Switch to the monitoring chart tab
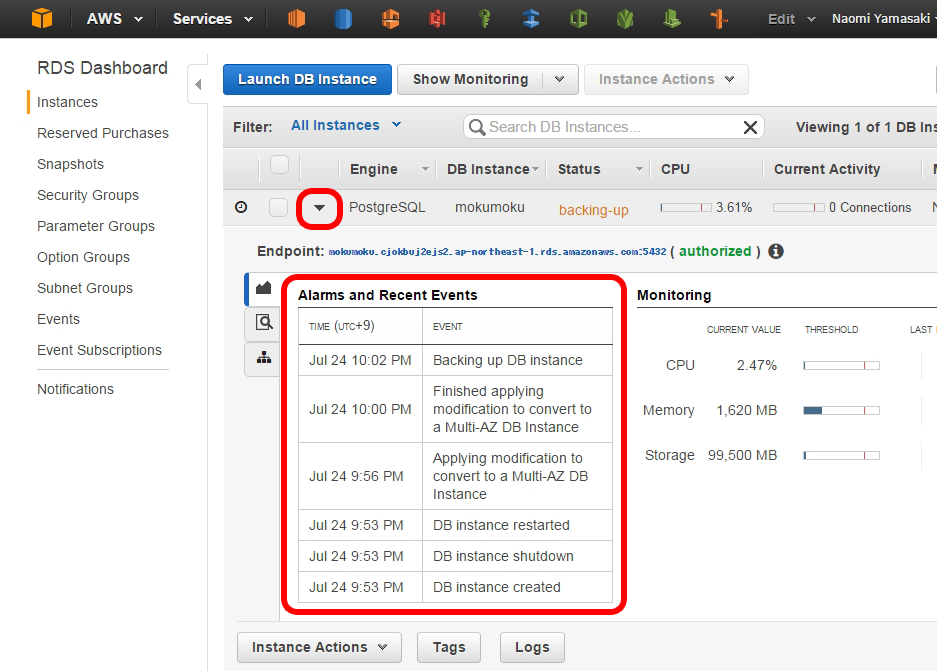 coord(263,289)
